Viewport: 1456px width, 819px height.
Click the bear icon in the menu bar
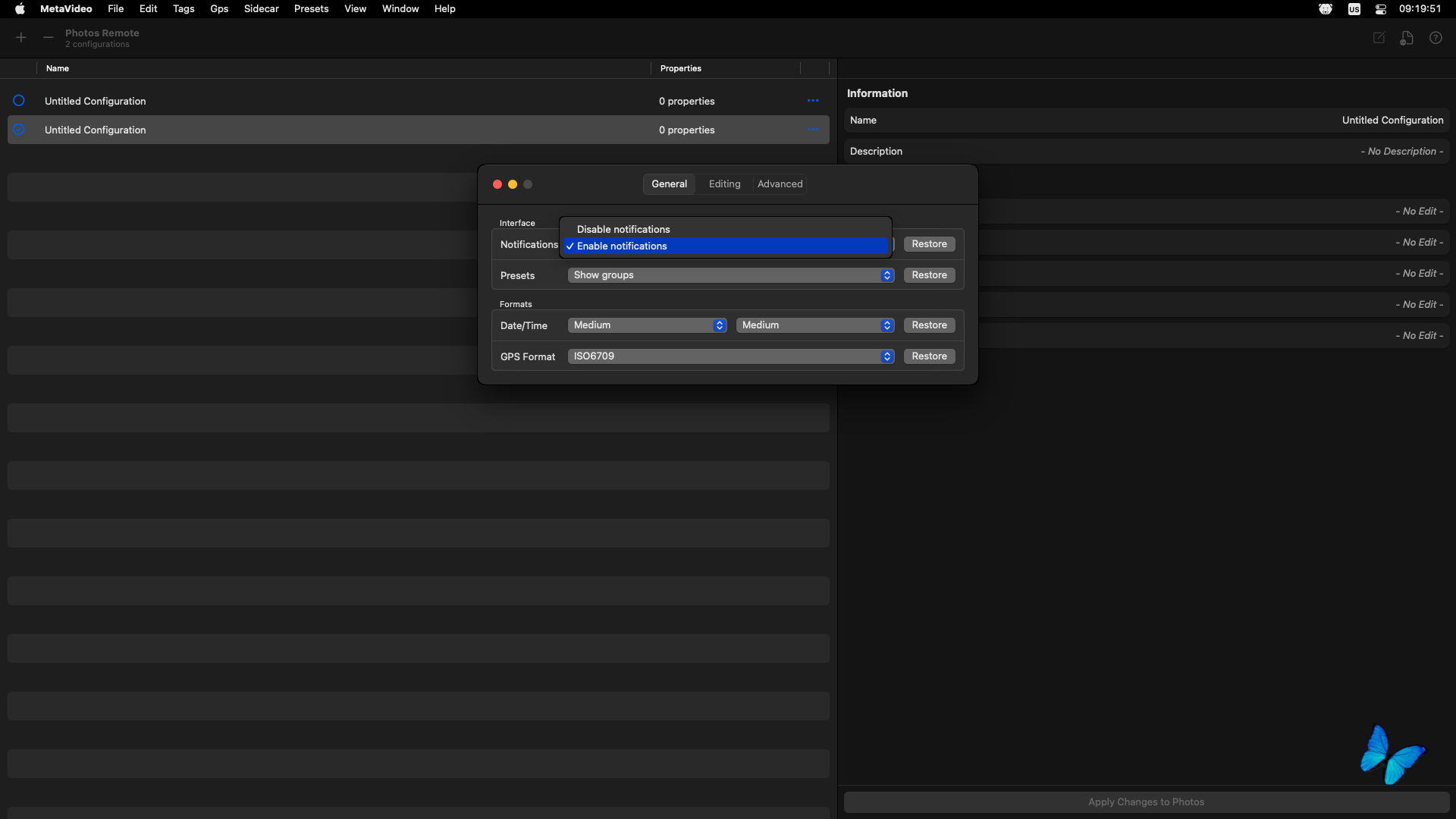click(x=1326, y=9)
